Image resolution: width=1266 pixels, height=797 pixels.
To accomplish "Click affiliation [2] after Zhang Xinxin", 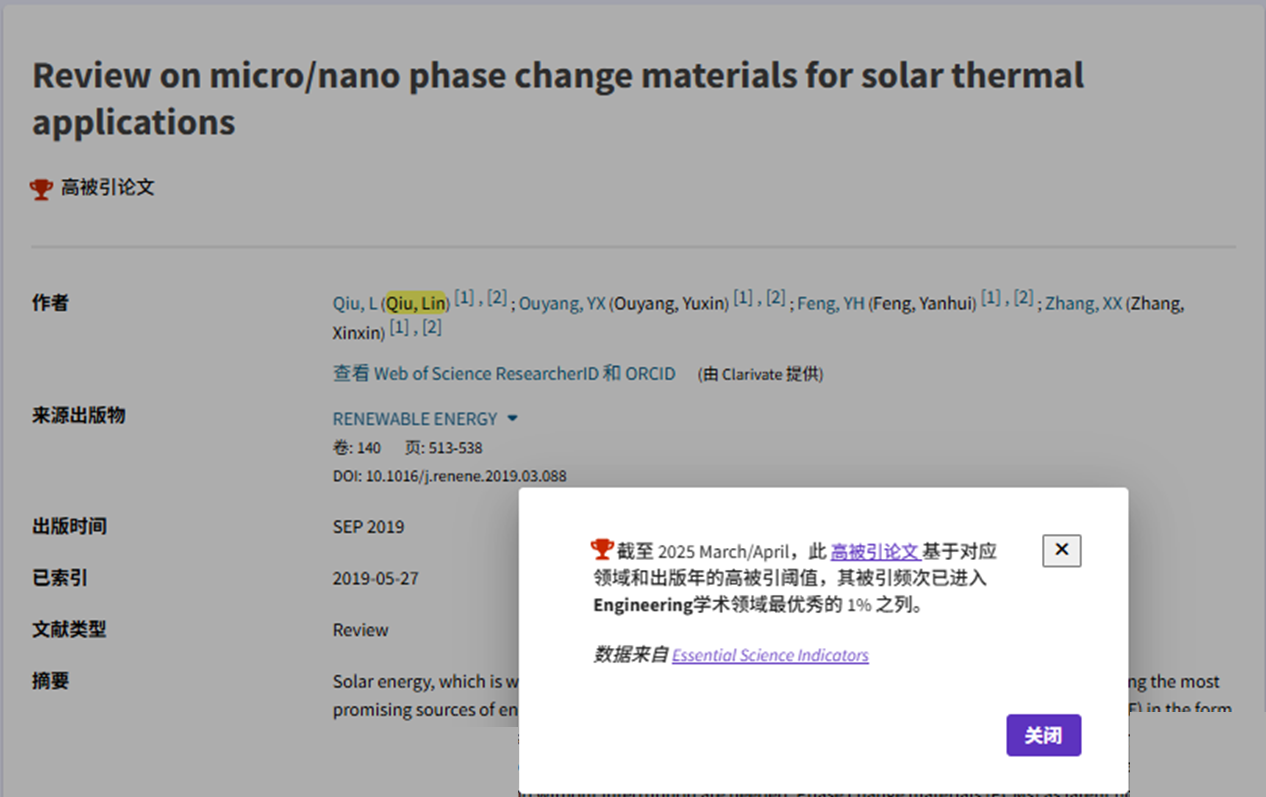I will point(431,327).
